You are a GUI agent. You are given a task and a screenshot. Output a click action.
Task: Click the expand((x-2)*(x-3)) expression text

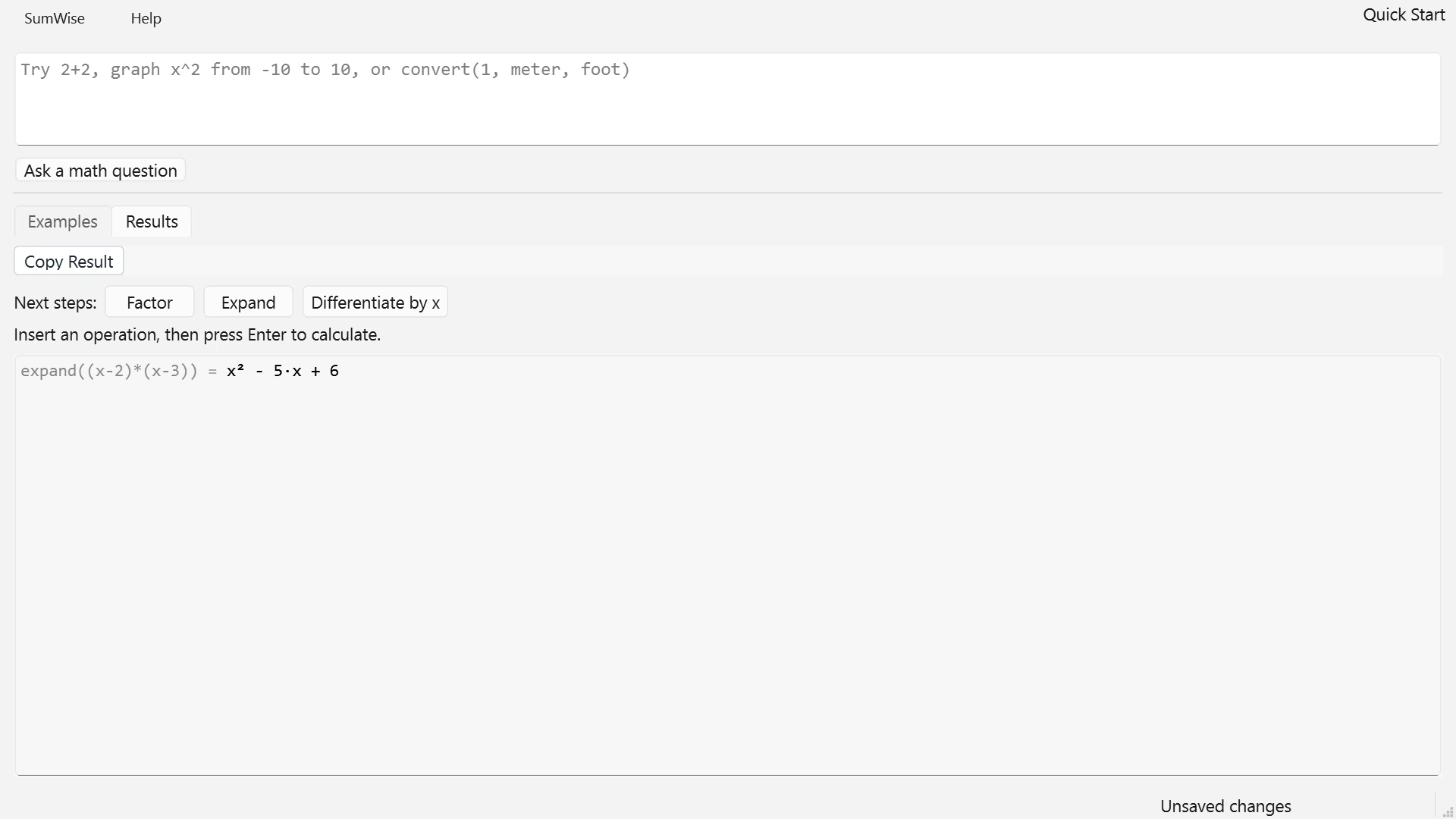(109, 371)
